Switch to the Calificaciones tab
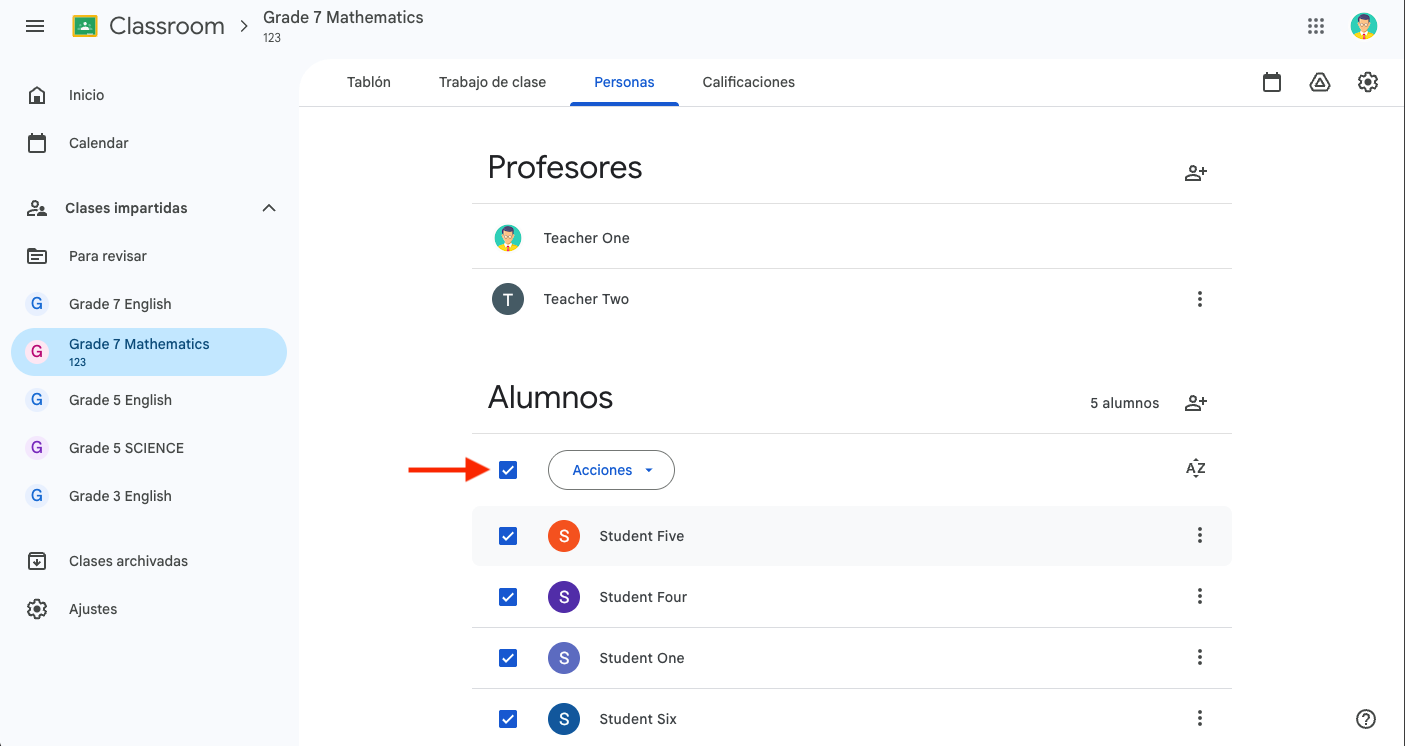 (748, 82)
